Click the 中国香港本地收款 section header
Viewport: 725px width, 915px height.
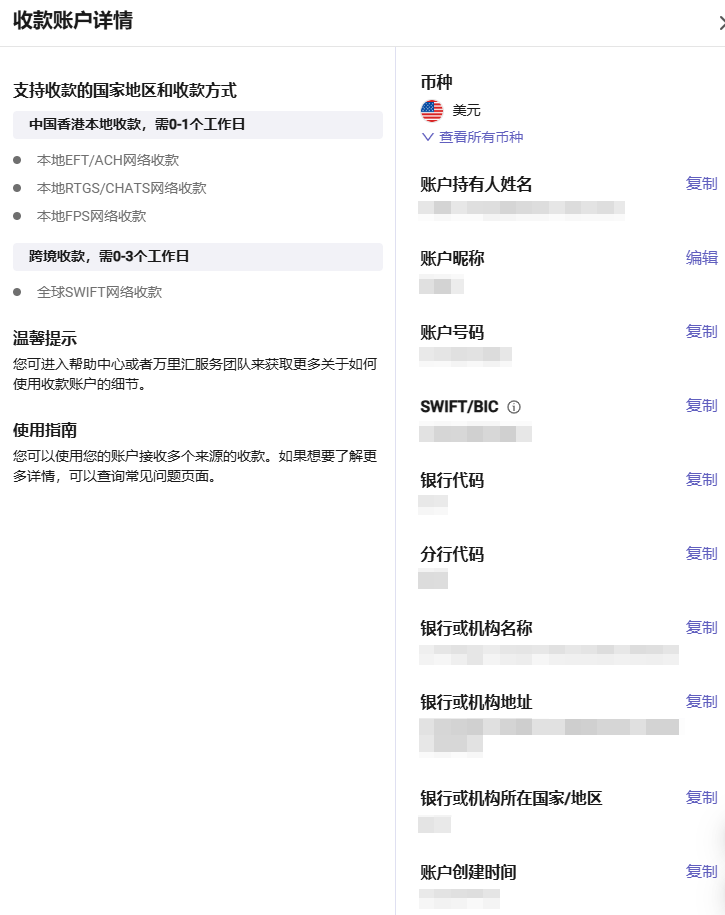(137, 125)
